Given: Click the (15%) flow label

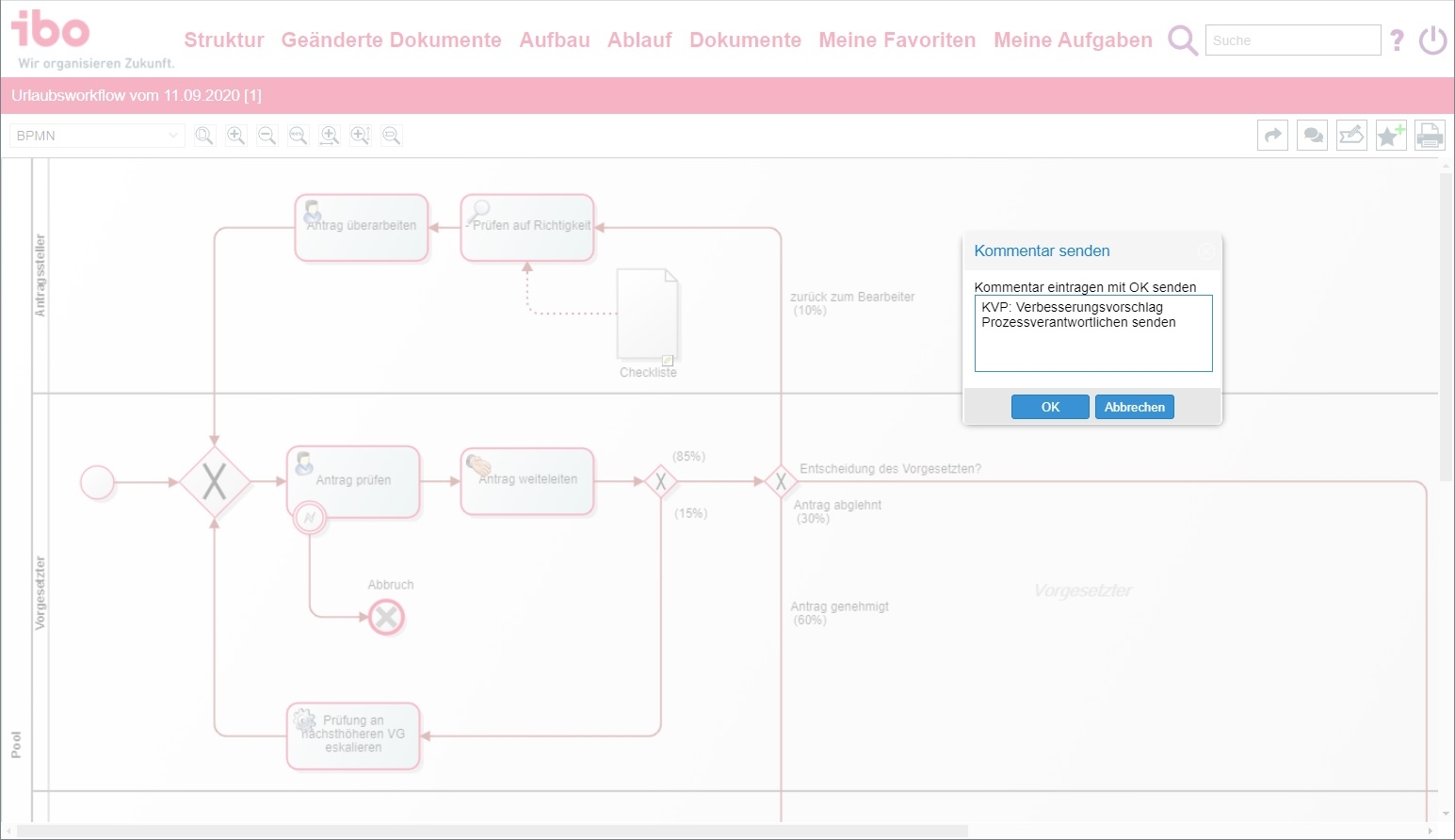Looking at the screenshot, I should point(691,513).
